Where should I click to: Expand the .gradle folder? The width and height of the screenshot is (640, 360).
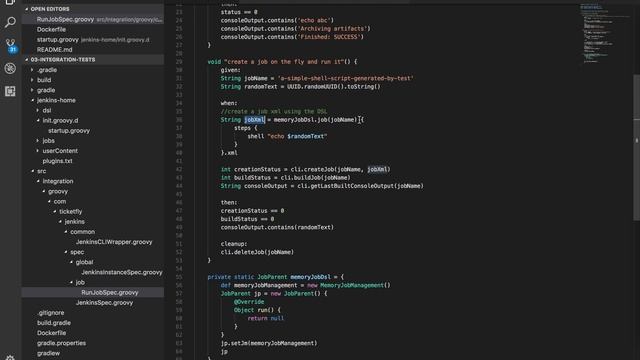(x=47, y=70)
